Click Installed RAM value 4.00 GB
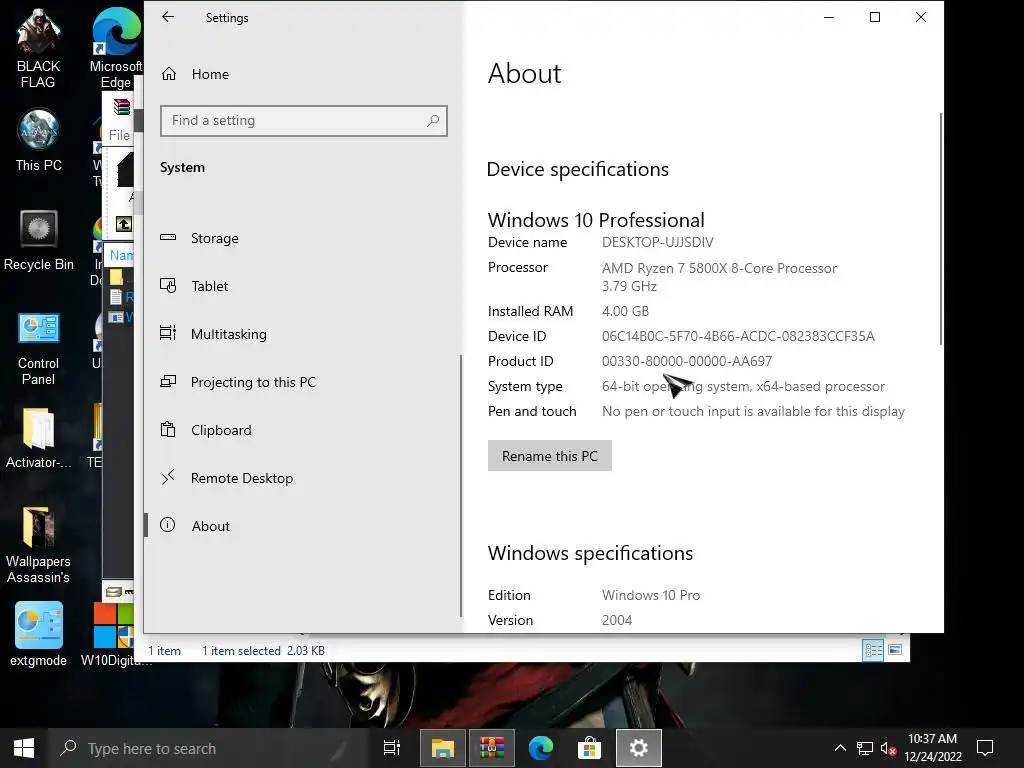Screen dimensions: 1024x768 pos(625,312)
